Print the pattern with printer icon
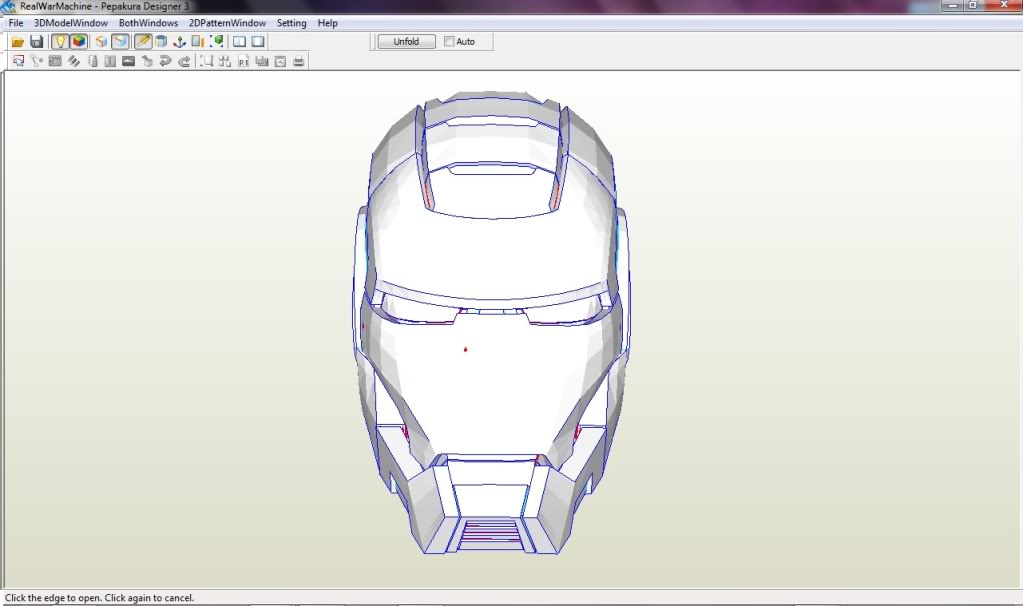Viewport: 1023px width, 606px height. pos(298,61)
